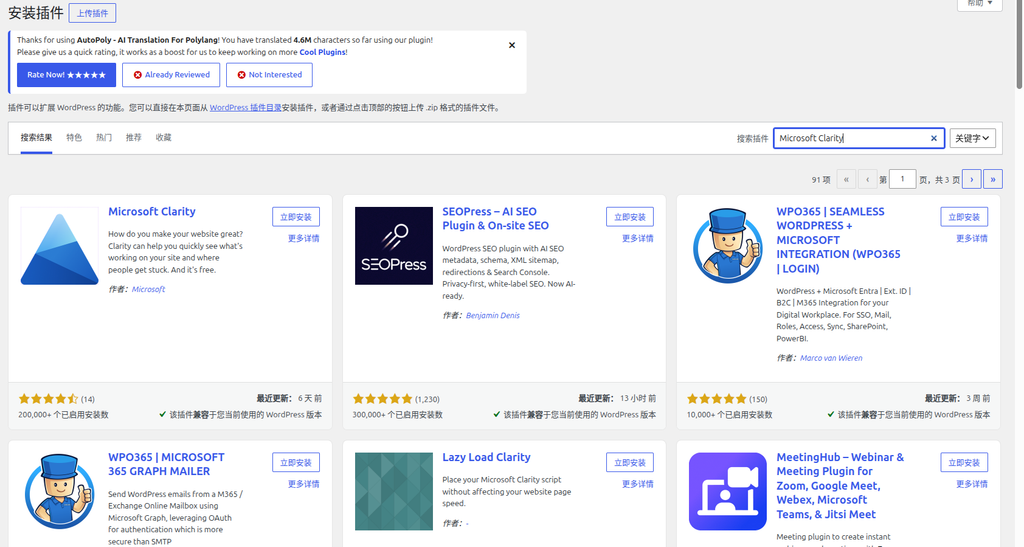Install WPO365 Microsoft 365 Graph Mailer
1024x547 pixels.
(x=296, y=463)
